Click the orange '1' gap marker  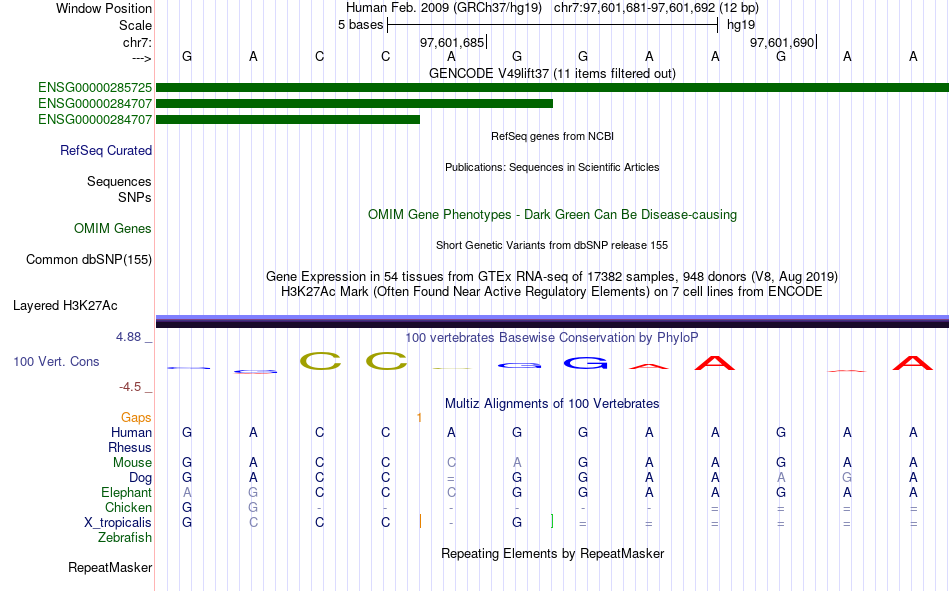pos(419,418)
